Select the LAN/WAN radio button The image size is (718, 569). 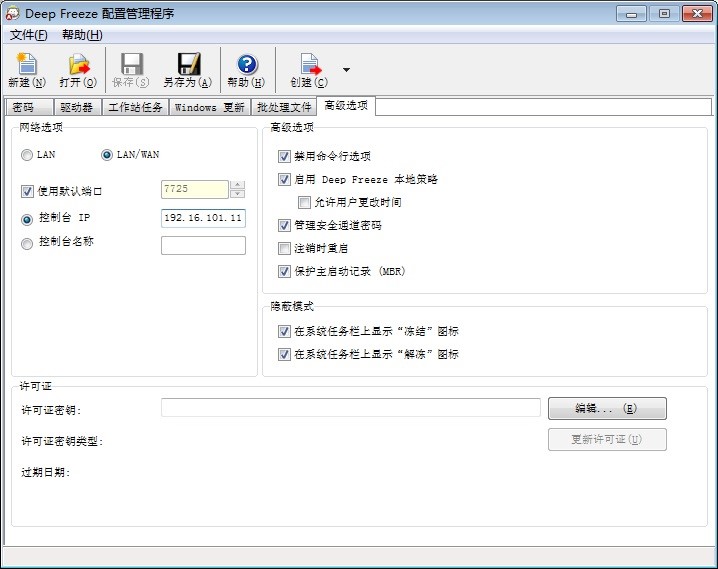pos(107,155)
